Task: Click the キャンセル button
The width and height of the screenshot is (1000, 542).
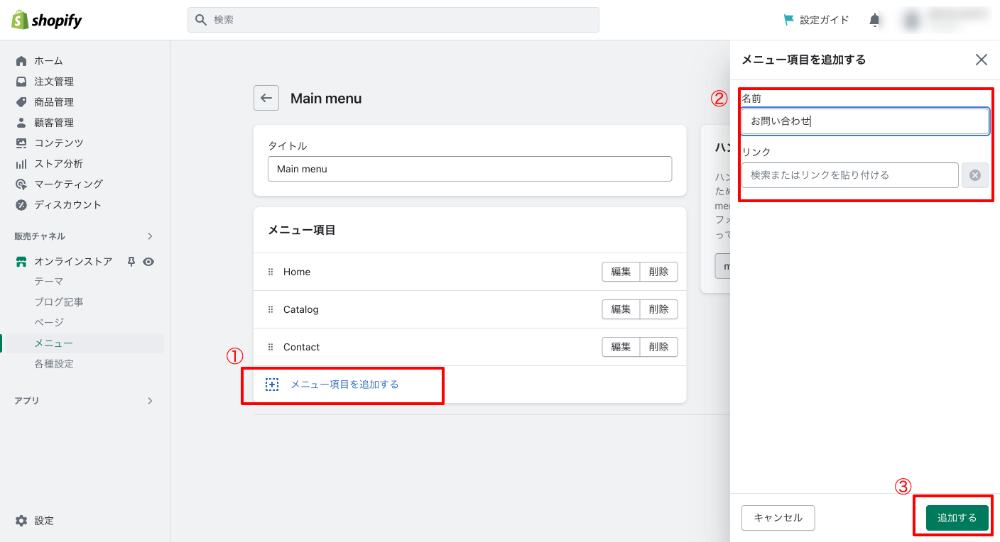Action: [x=778, y=518]
